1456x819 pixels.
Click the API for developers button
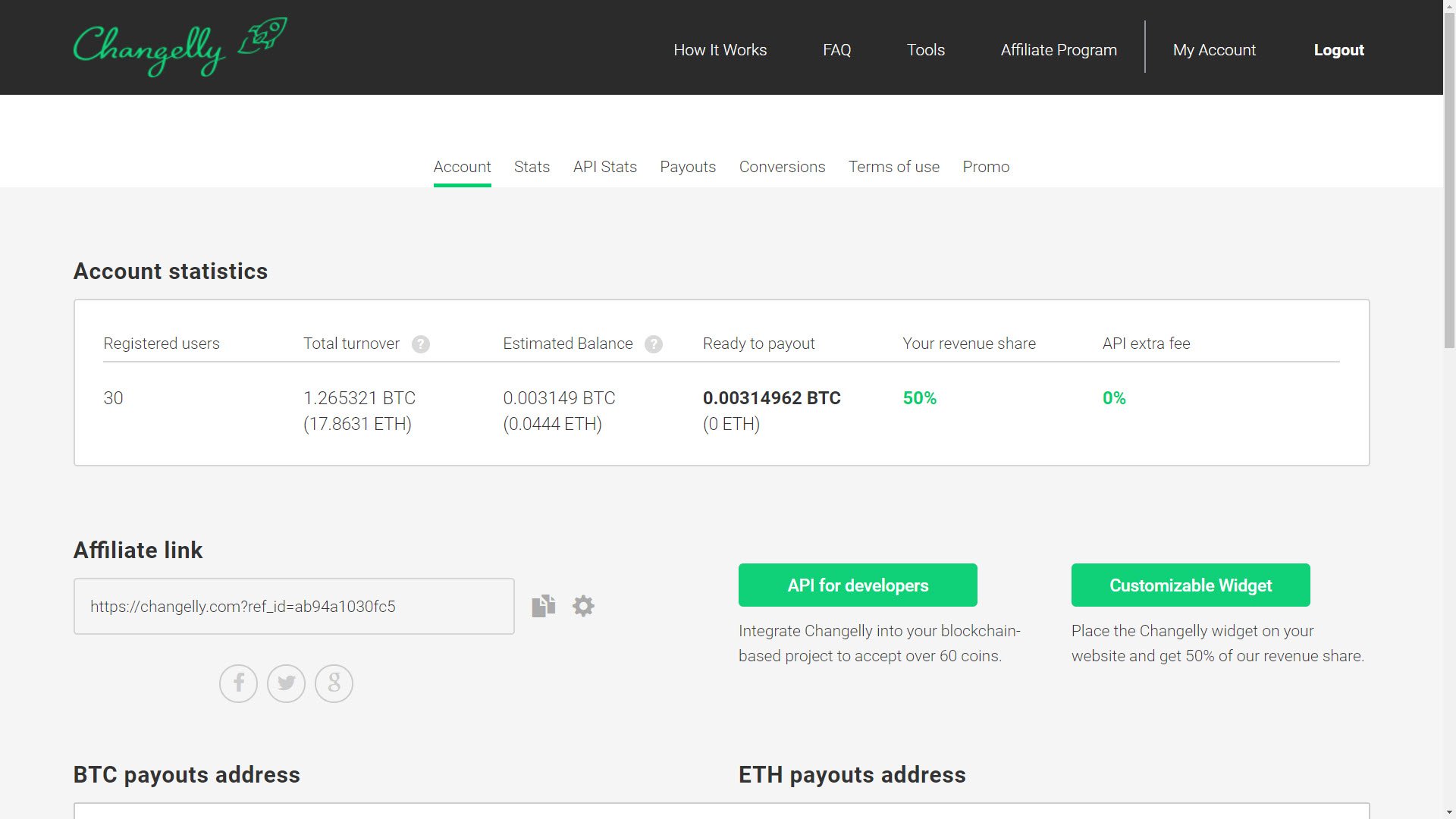(858, 585)
